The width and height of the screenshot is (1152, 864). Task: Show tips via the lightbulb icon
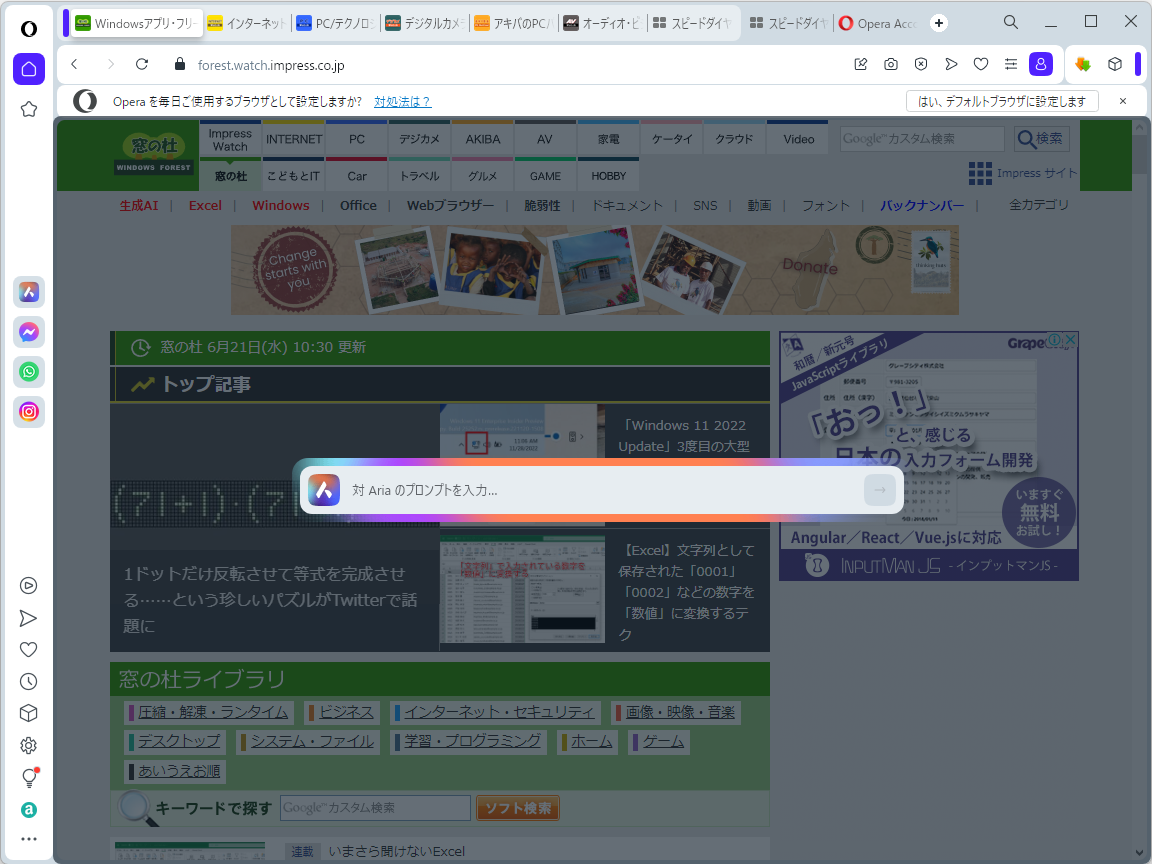(28, 777)
